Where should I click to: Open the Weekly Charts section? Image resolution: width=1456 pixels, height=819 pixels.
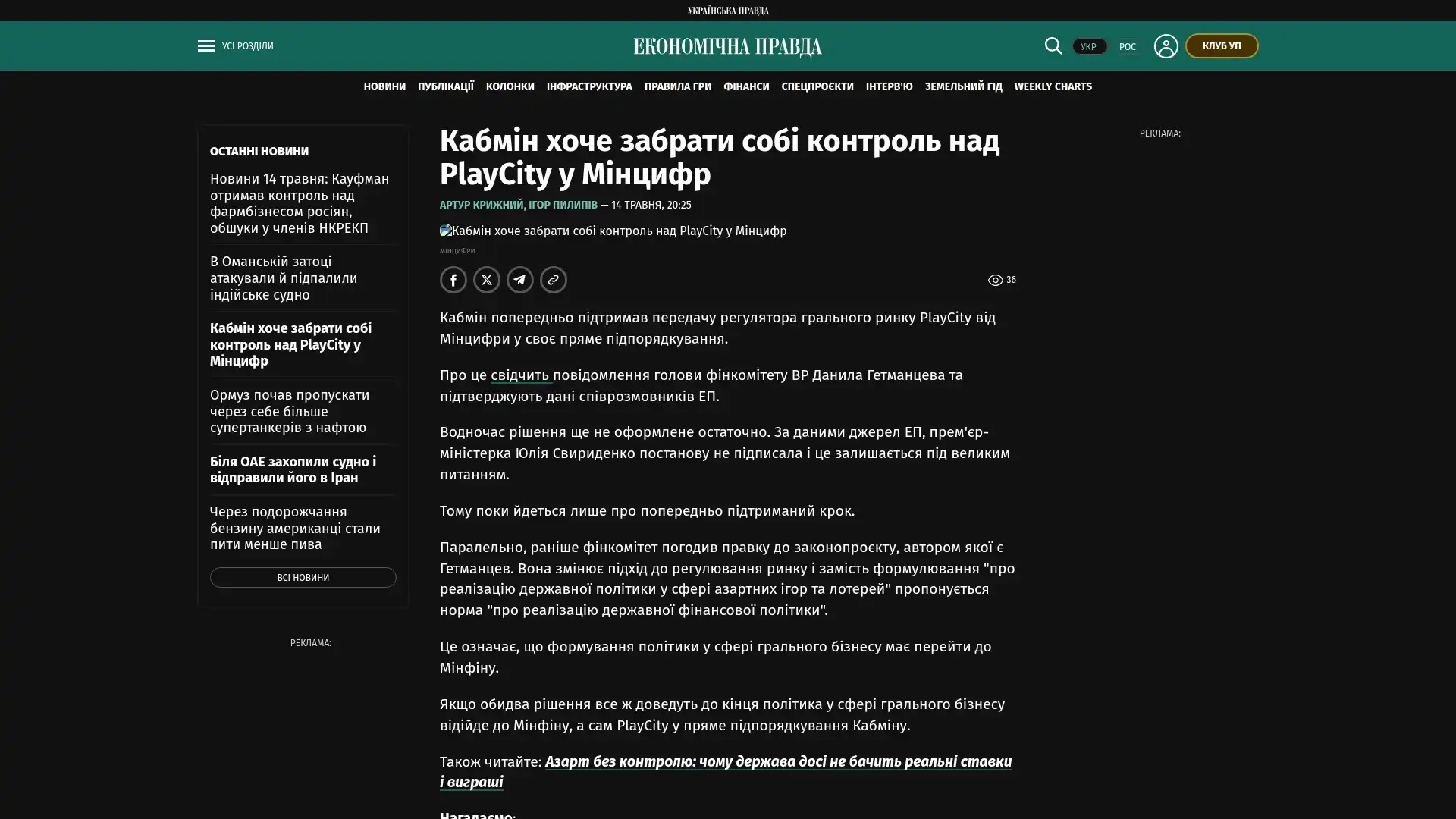pyautogui.click(x=1053, y=87)
